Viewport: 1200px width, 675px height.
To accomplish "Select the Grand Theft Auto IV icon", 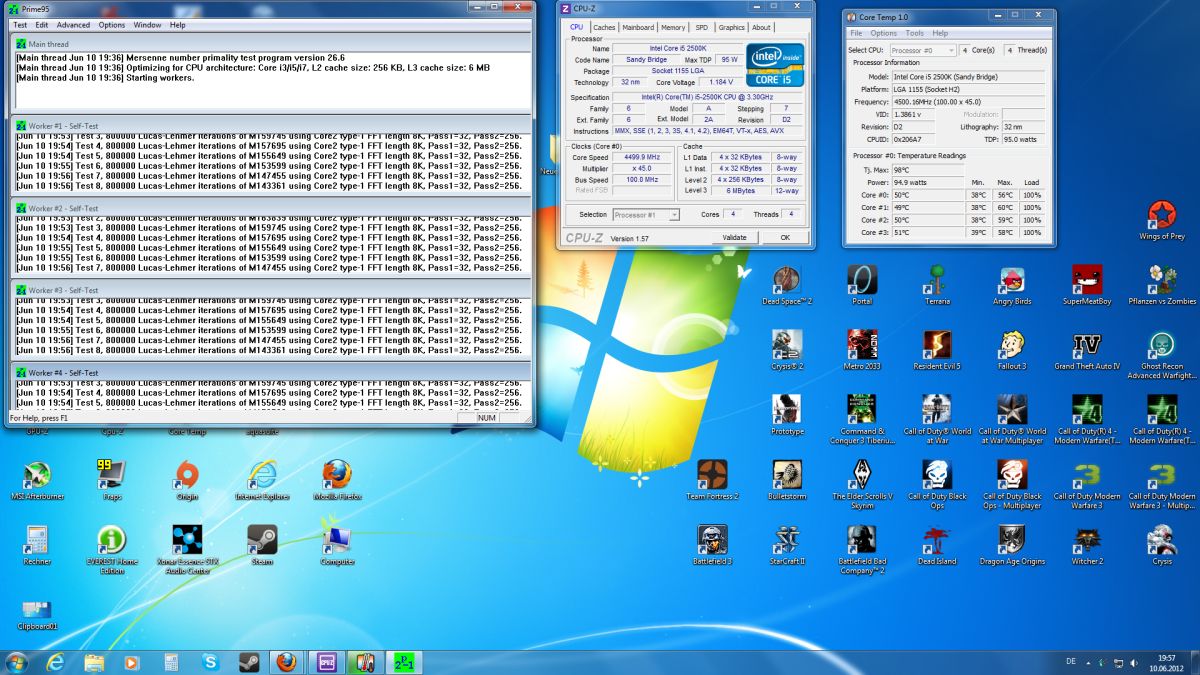I will point(1087,350).
